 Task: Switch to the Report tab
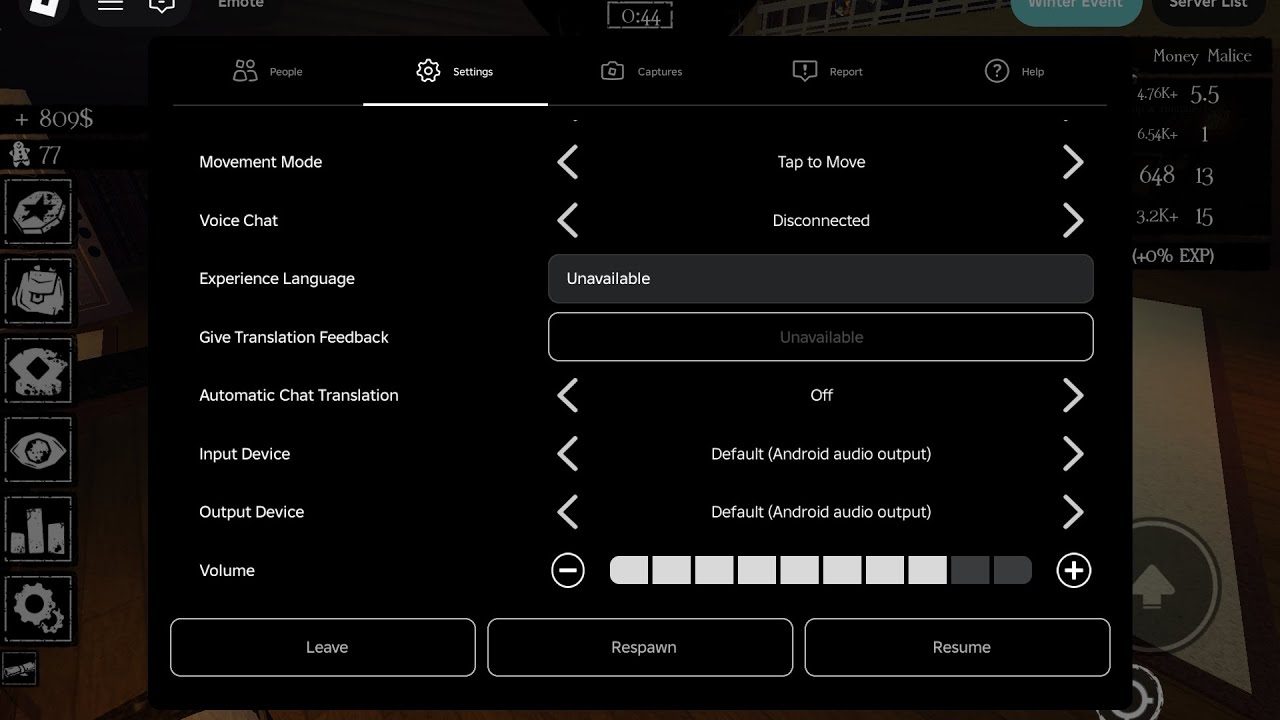pos(827,71)
